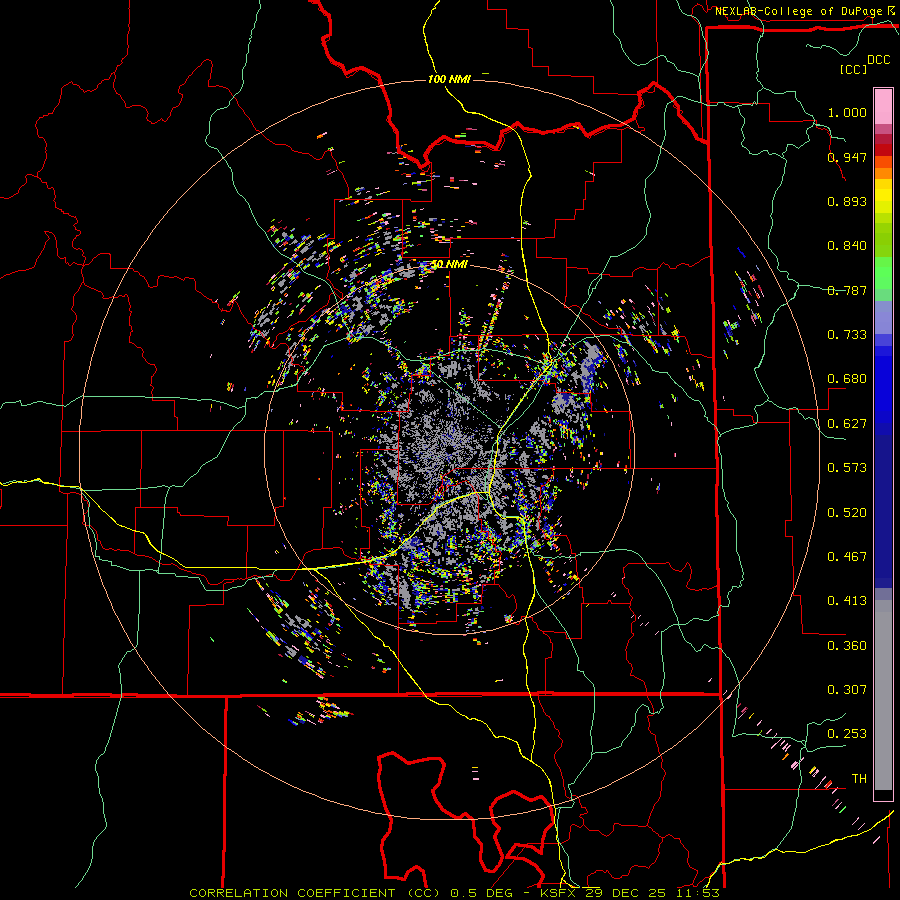Click the 0.573 scale value
The image size is (900, 900).
coord(847,468)
